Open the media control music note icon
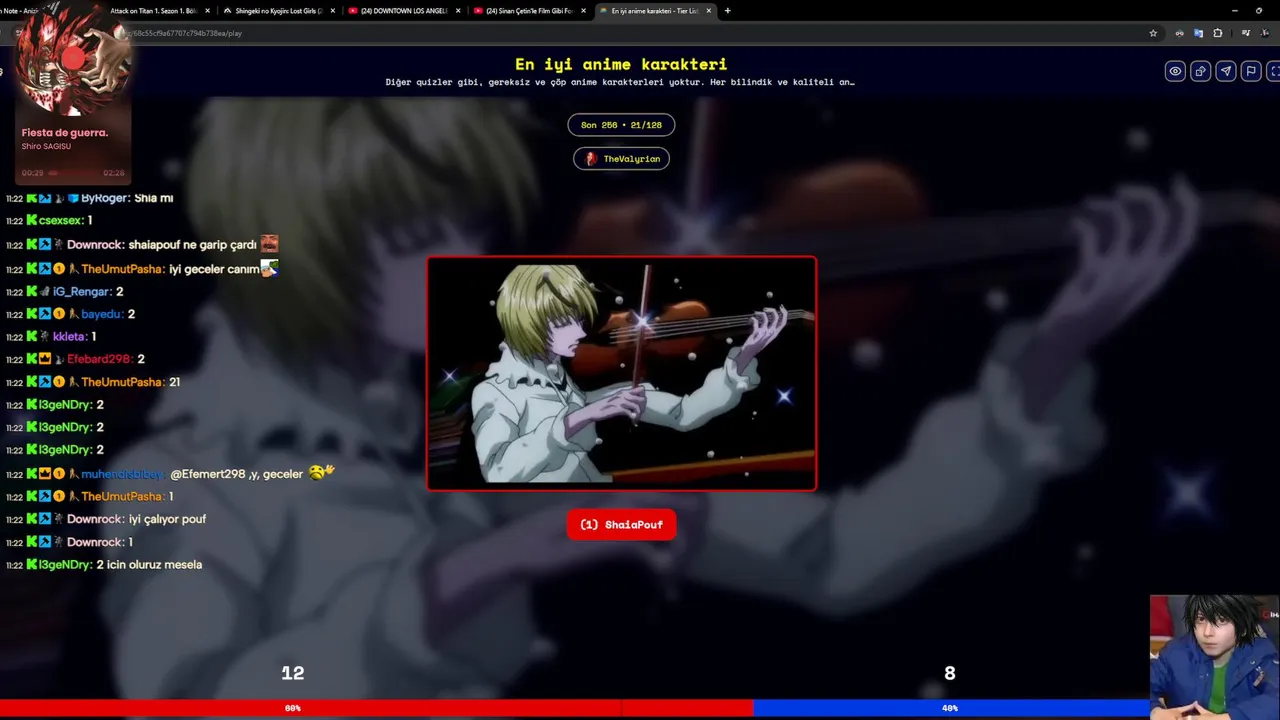The height and width of the screenshot is (720, 1280). click(x=1245, y=33)
